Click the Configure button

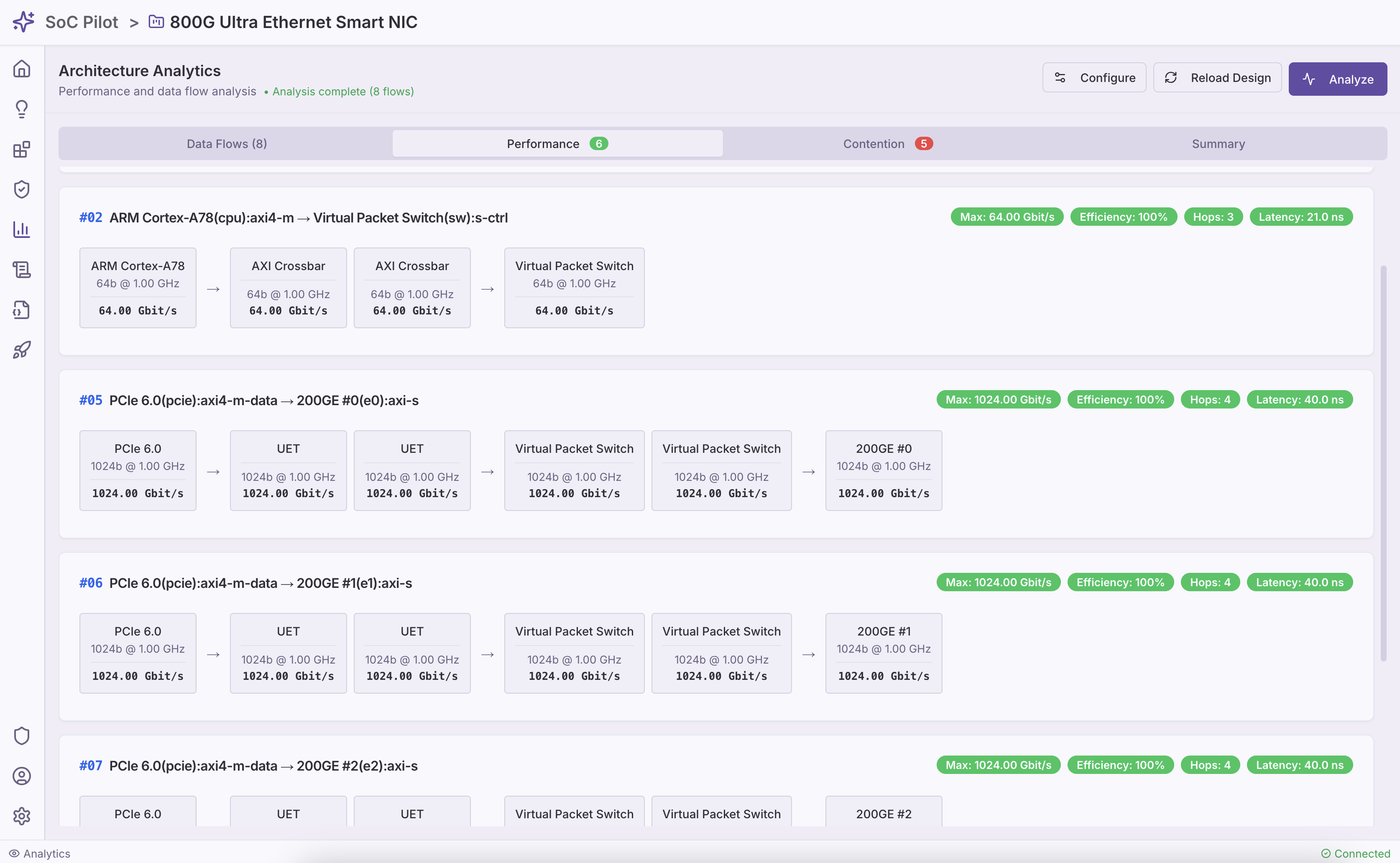pos(1094,78)
